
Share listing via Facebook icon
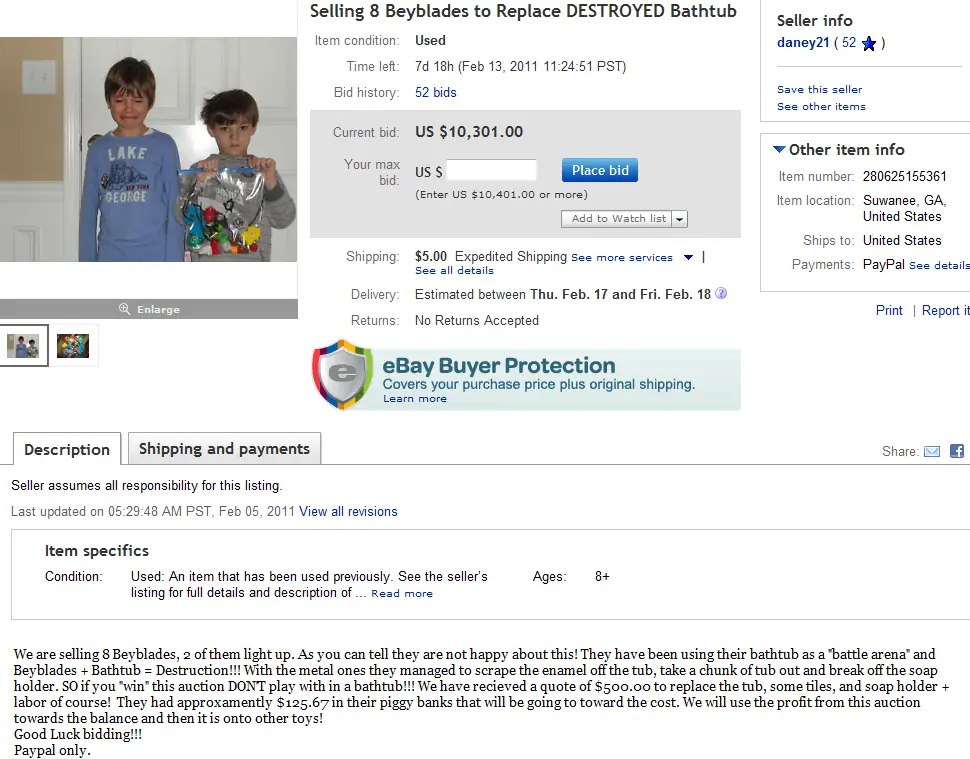pos(957,452)
